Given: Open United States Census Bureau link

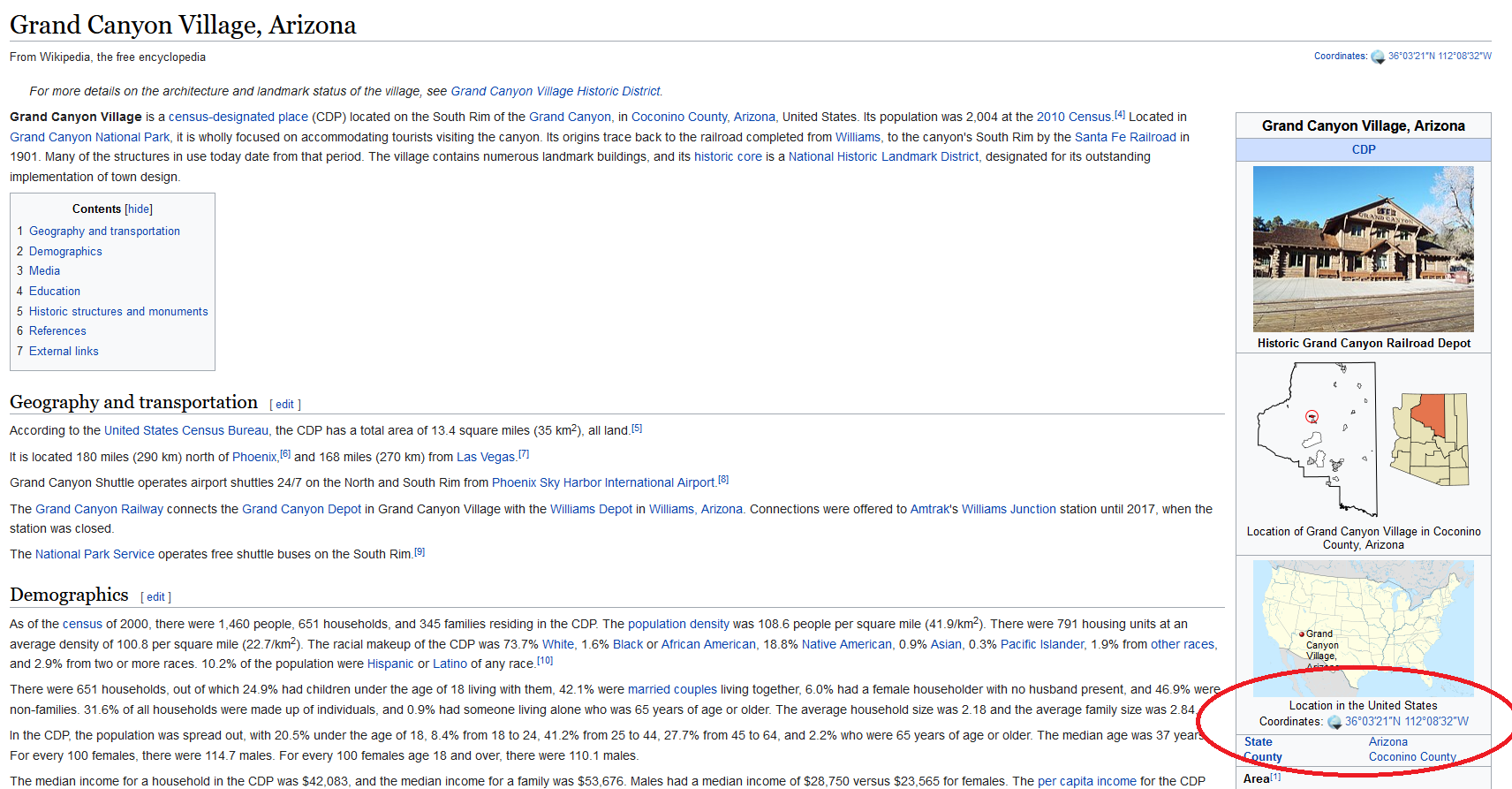Looking at the screenshot, I should click(x=186, y=430).
